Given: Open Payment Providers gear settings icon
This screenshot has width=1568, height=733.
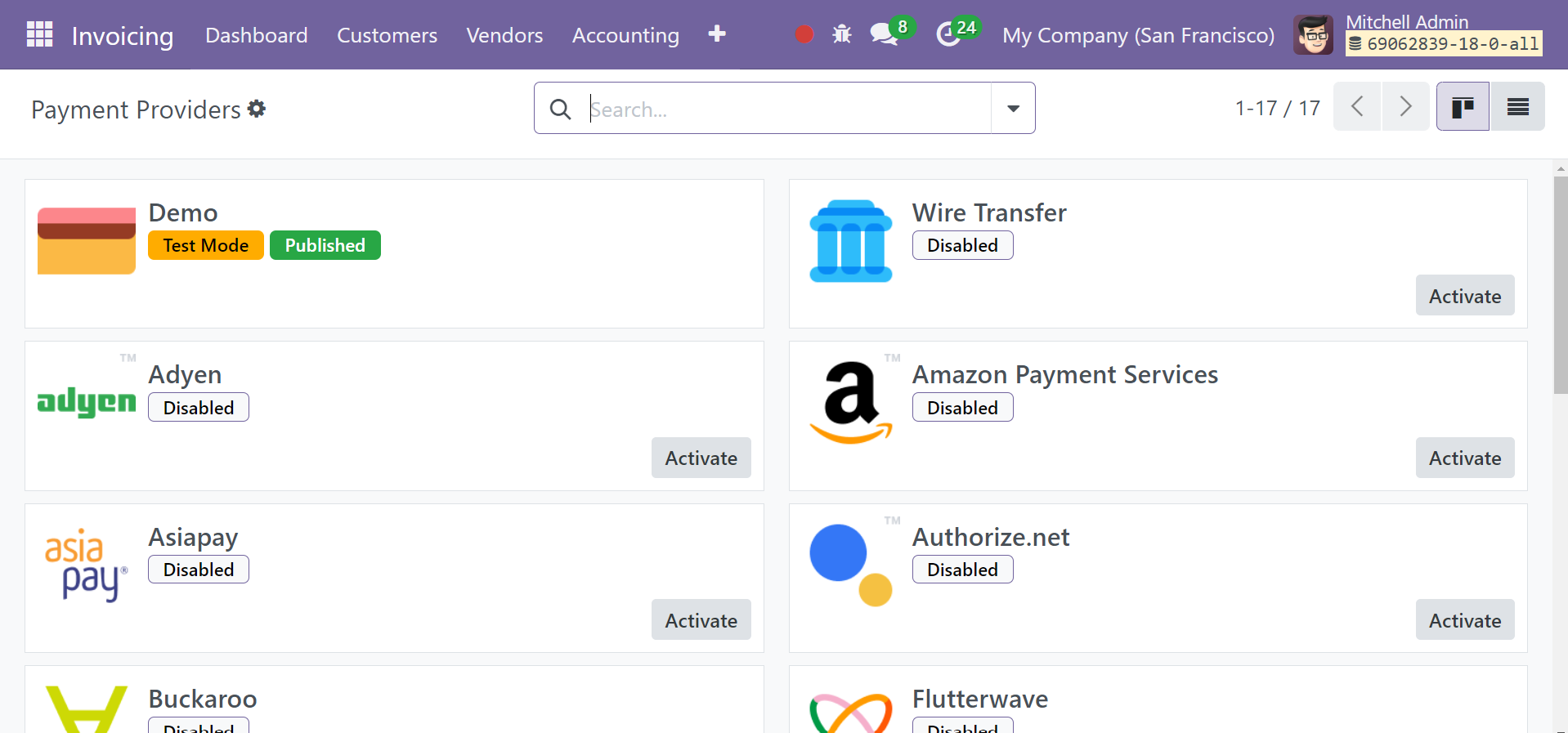Looking at the screenshot, I should pyautogui.click(x=257, y=109).
